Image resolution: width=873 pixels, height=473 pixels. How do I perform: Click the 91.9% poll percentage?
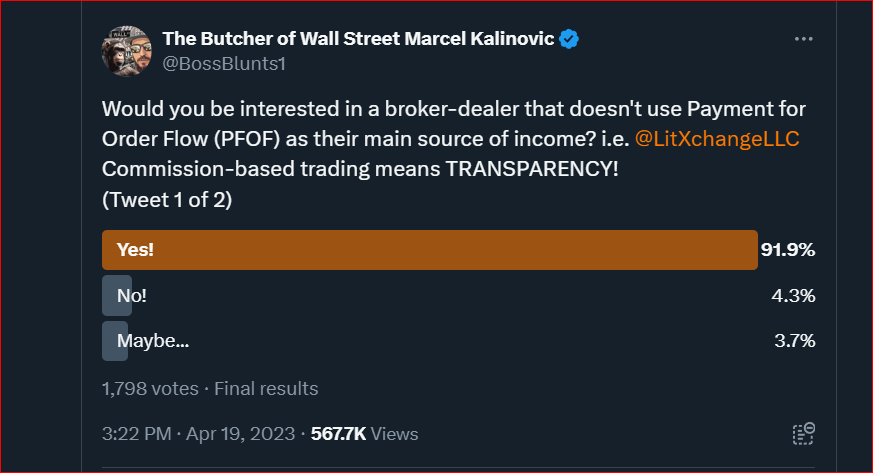788,250
